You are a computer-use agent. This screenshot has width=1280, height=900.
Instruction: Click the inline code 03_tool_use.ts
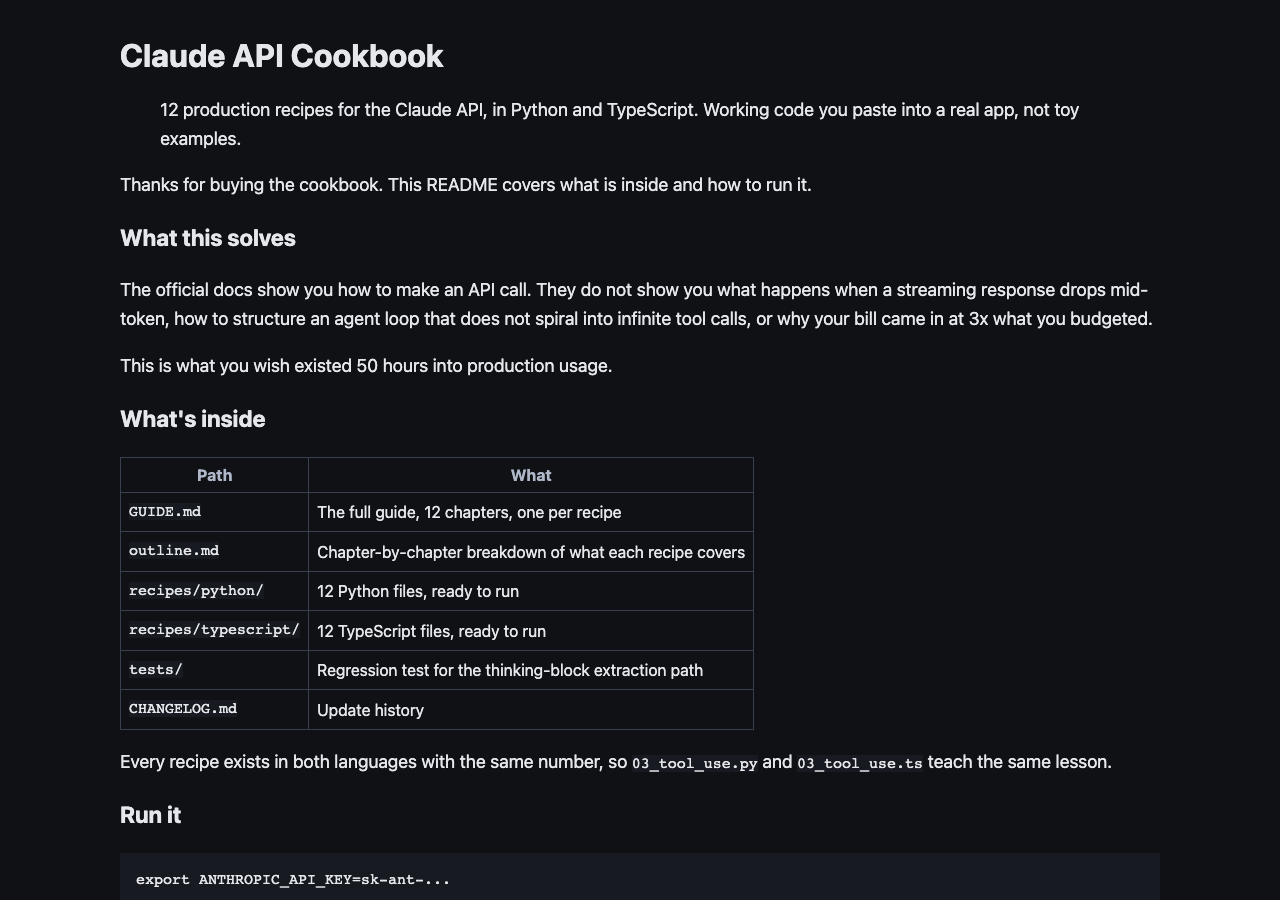[x=860, y=763]
